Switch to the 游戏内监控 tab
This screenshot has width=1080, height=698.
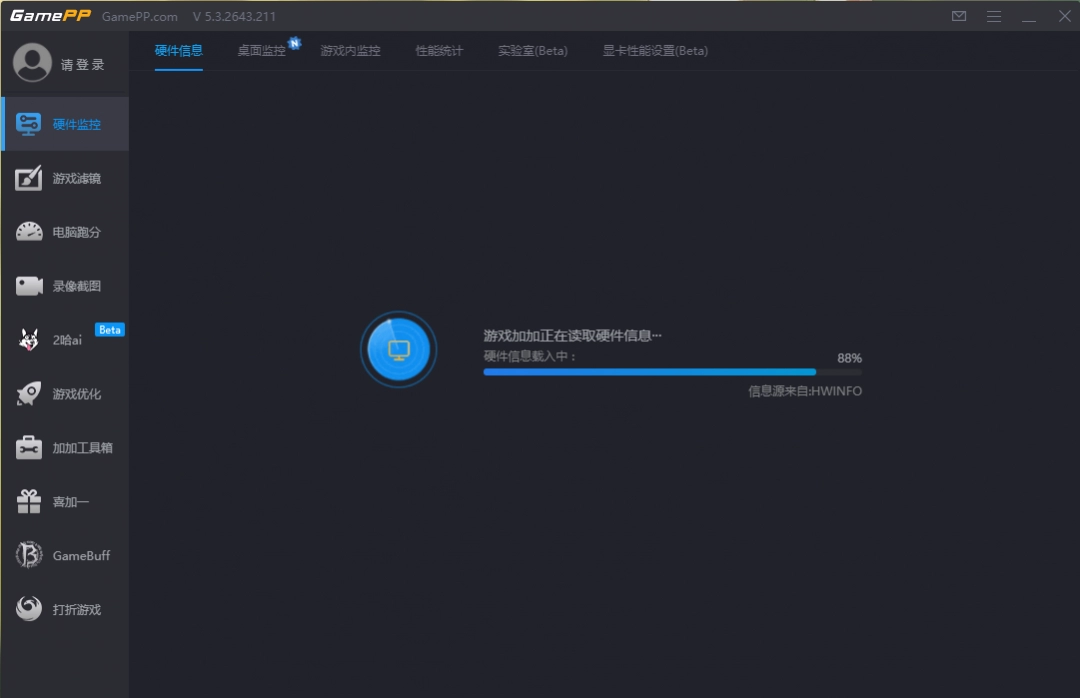pos(352,48)
